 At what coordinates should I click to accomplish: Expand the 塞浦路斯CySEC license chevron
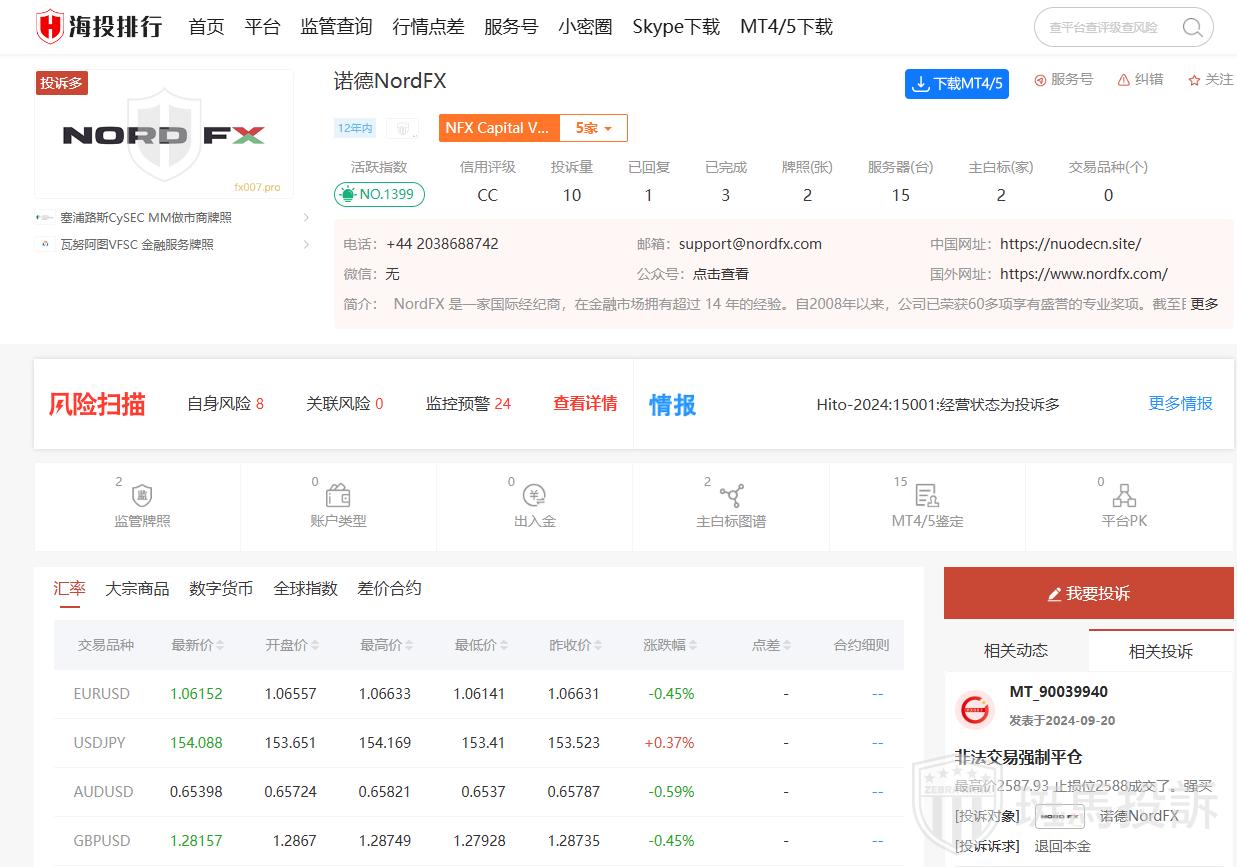pyautogui.click(x=306, y=217)
